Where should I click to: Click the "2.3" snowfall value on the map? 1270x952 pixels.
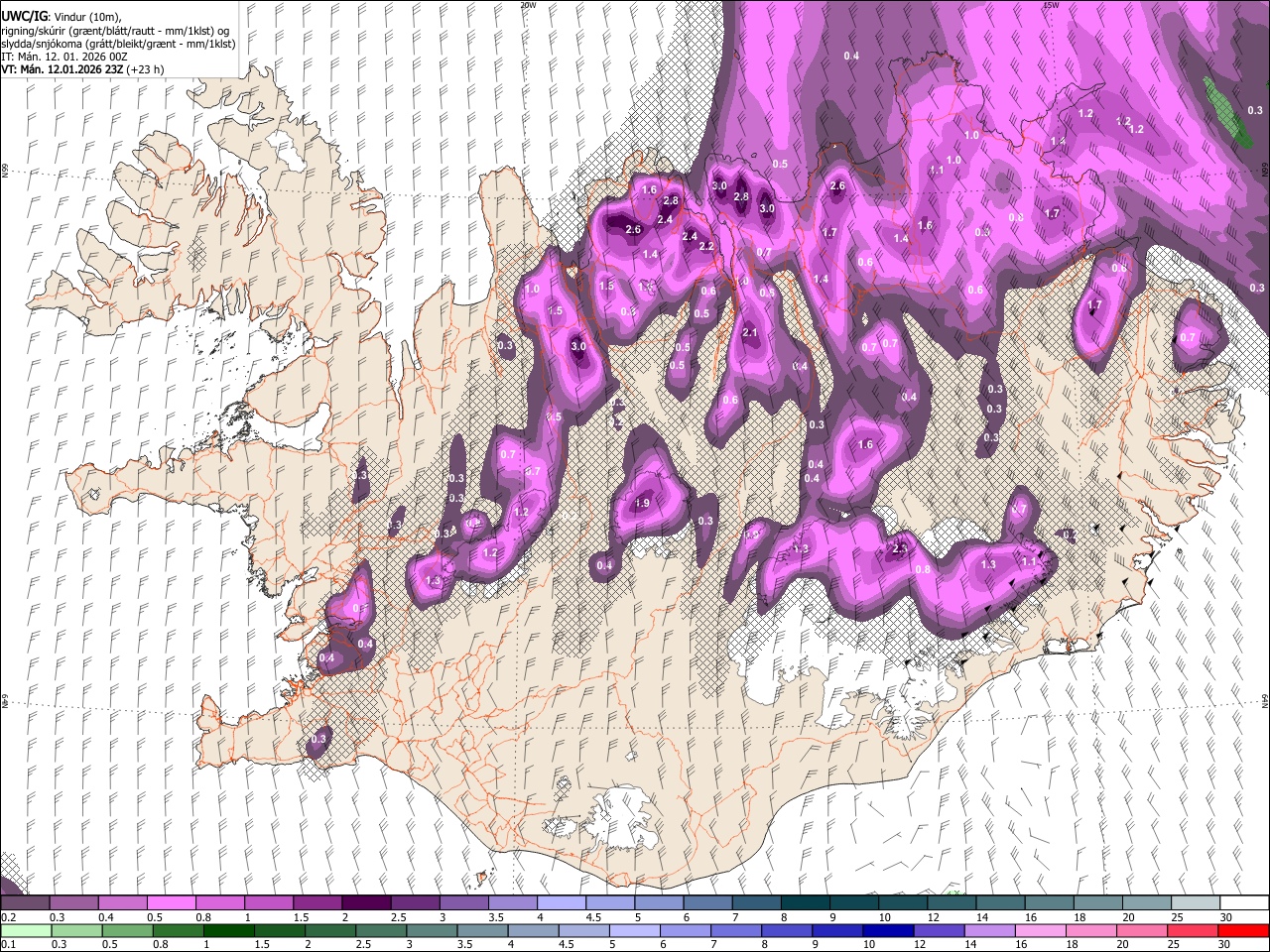pos(901,548)
